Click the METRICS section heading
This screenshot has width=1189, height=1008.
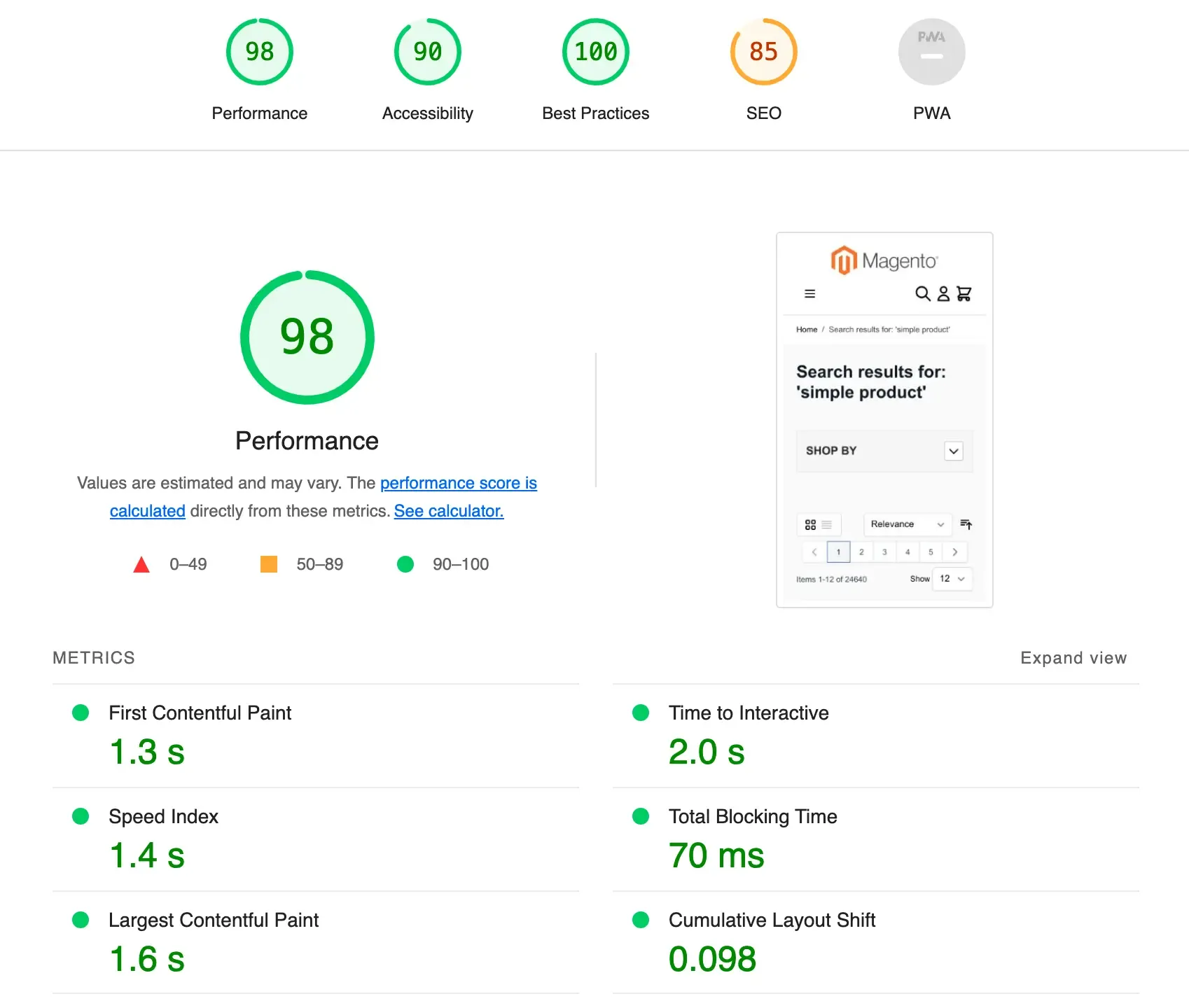click(94, 658)
